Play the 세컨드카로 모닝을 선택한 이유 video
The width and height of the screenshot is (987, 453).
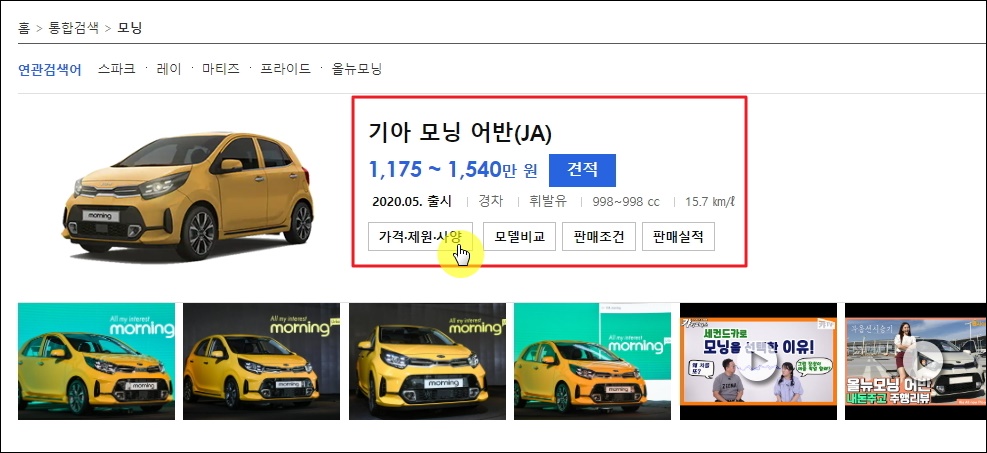tap(759, 361)
